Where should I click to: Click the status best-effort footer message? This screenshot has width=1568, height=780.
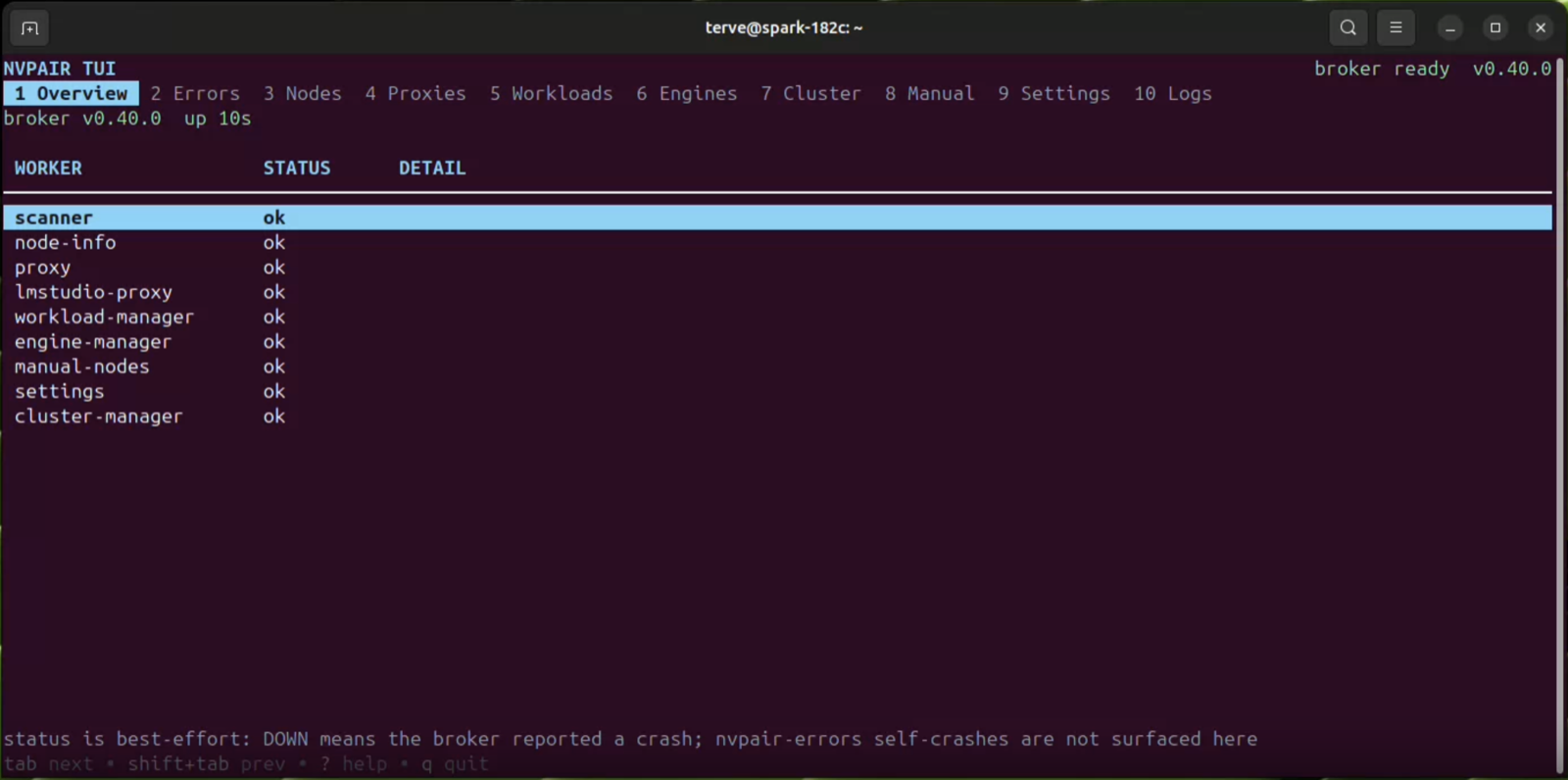(x=630, y=739)
